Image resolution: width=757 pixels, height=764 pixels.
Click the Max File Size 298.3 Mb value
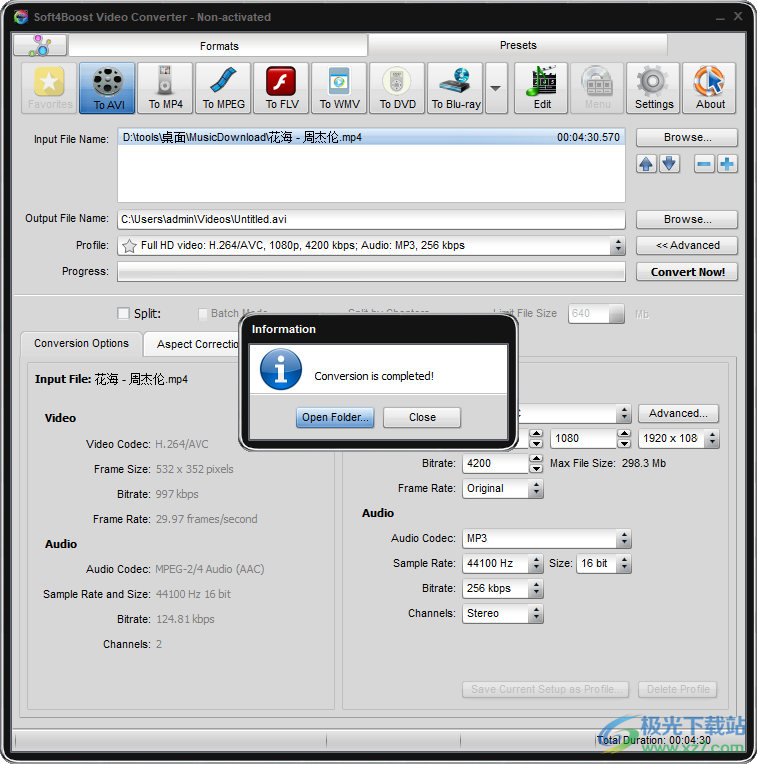(x=643, y=463)
